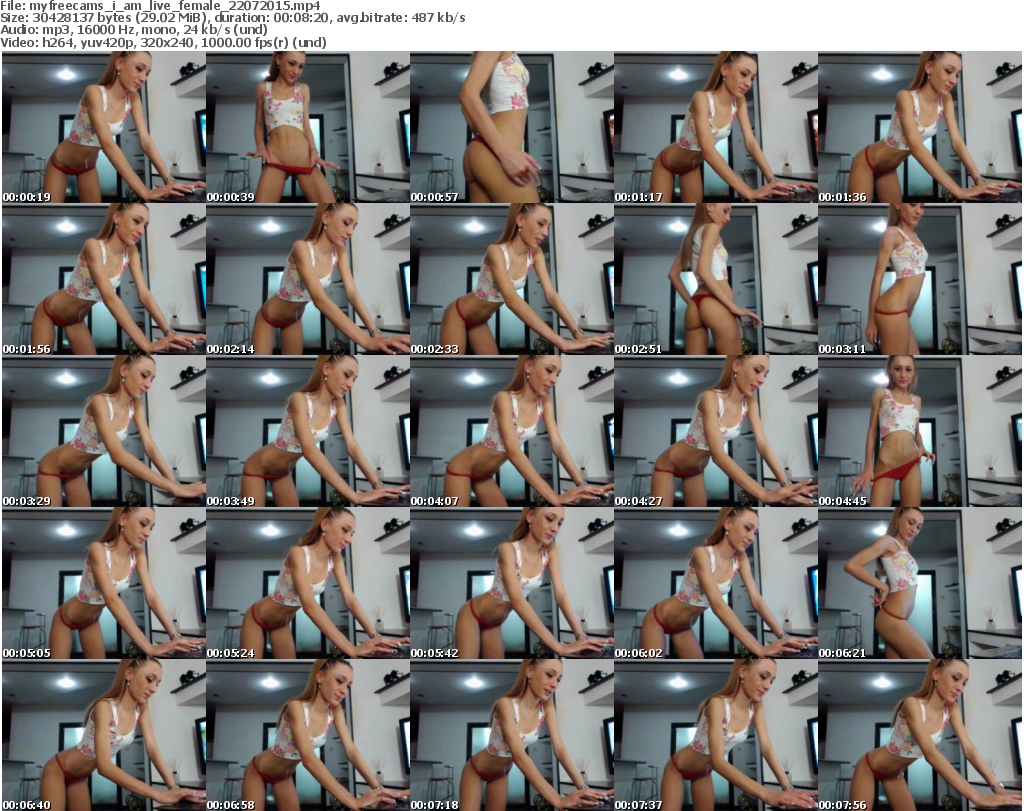
Task: Pick the frame marked 00:05:42
Action: point(512,583)
